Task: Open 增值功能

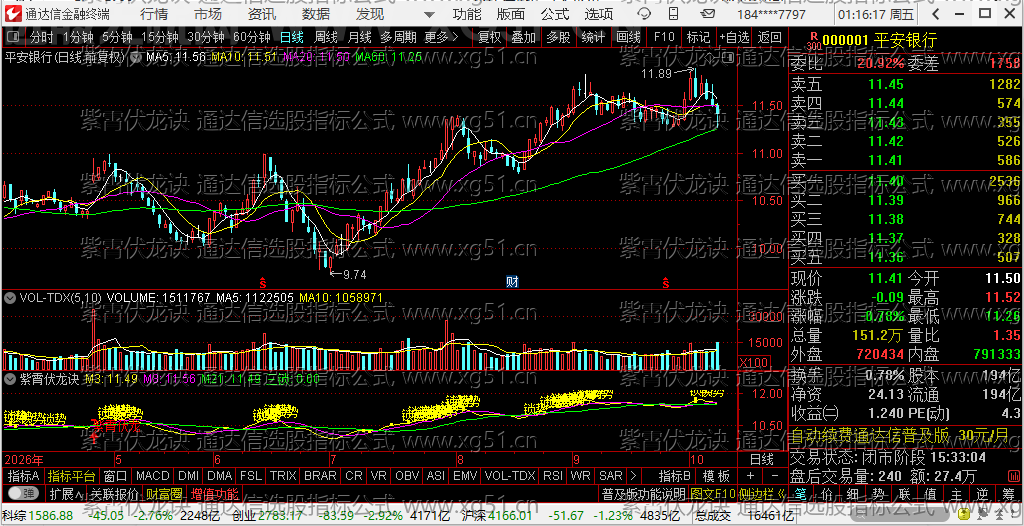Action: (214, 493)
